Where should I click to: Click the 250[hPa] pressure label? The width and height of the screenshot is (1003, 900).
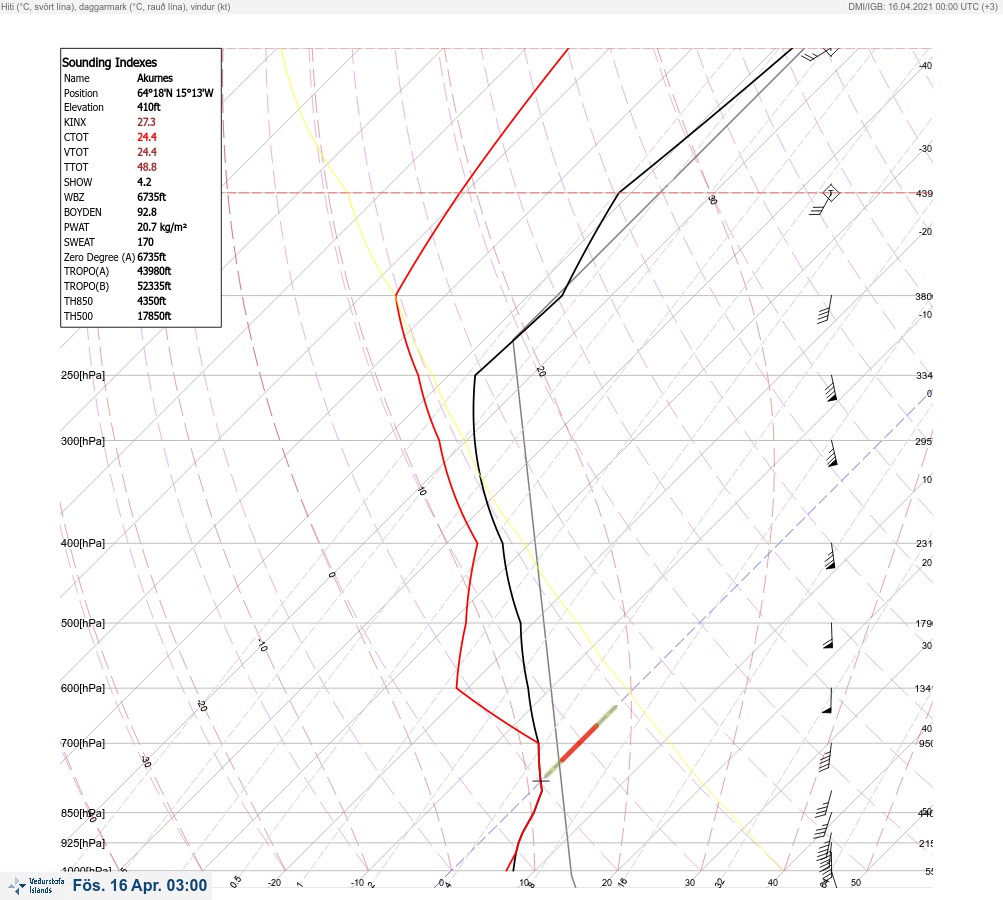(83, 375)
